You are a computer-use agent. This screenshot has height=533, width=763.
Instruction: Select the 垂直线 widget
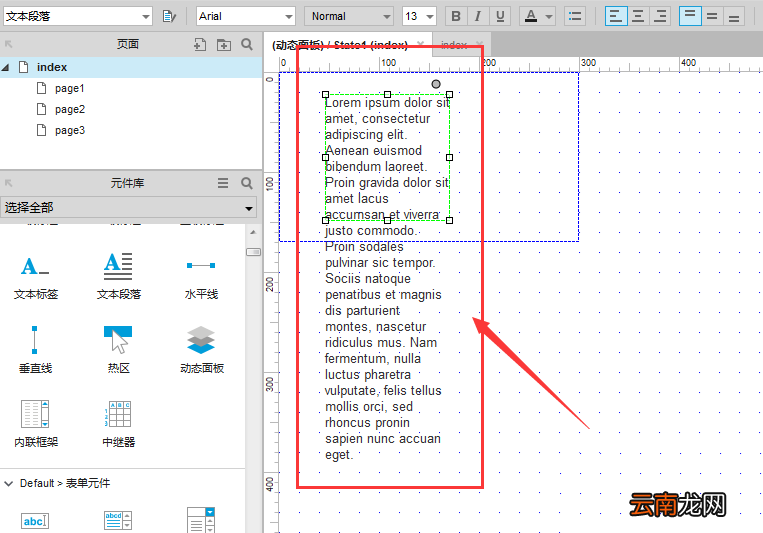coord(35,349)
